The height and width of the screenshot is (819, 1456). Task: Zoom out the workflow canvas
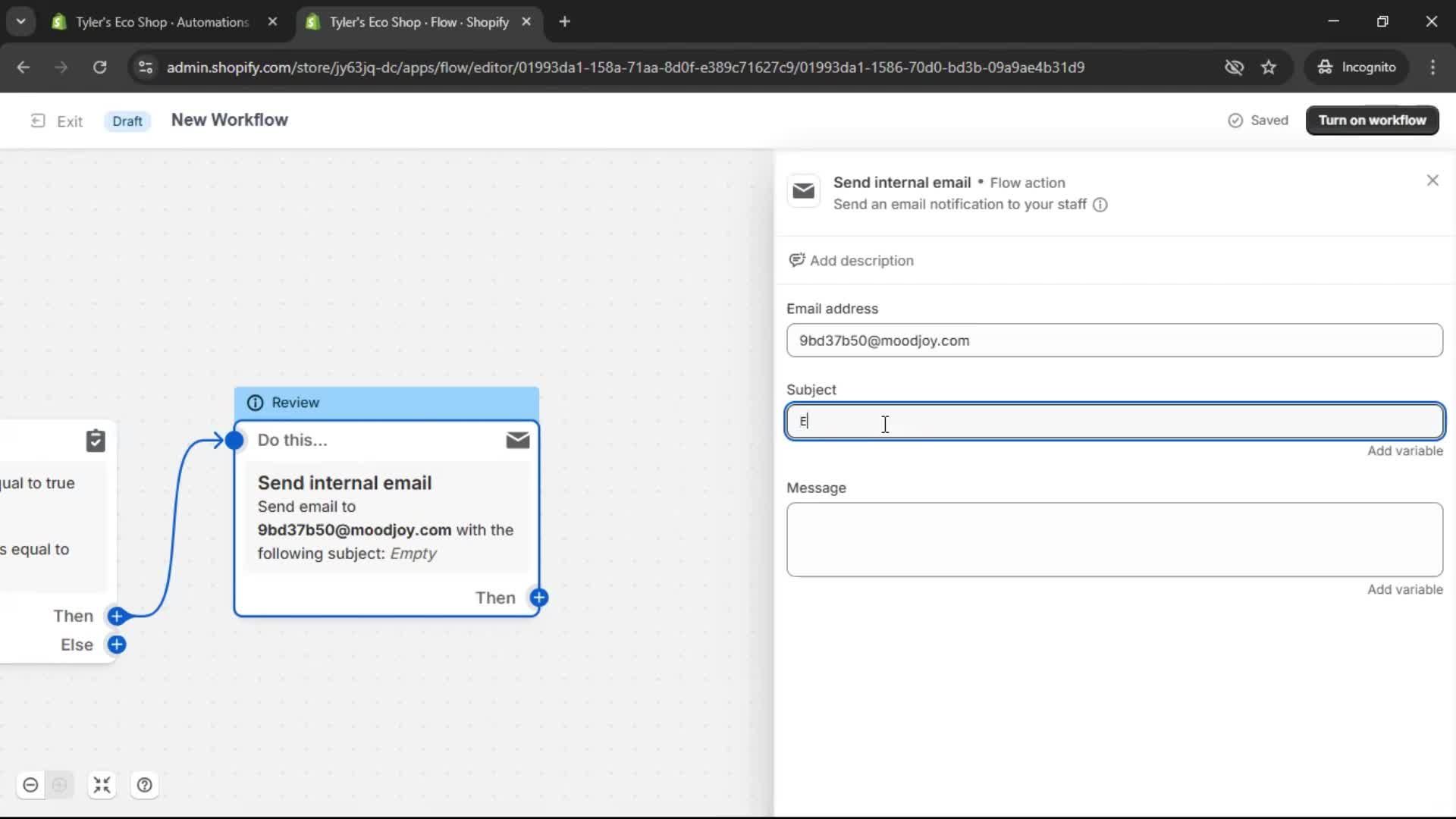(x=30, y=785)
